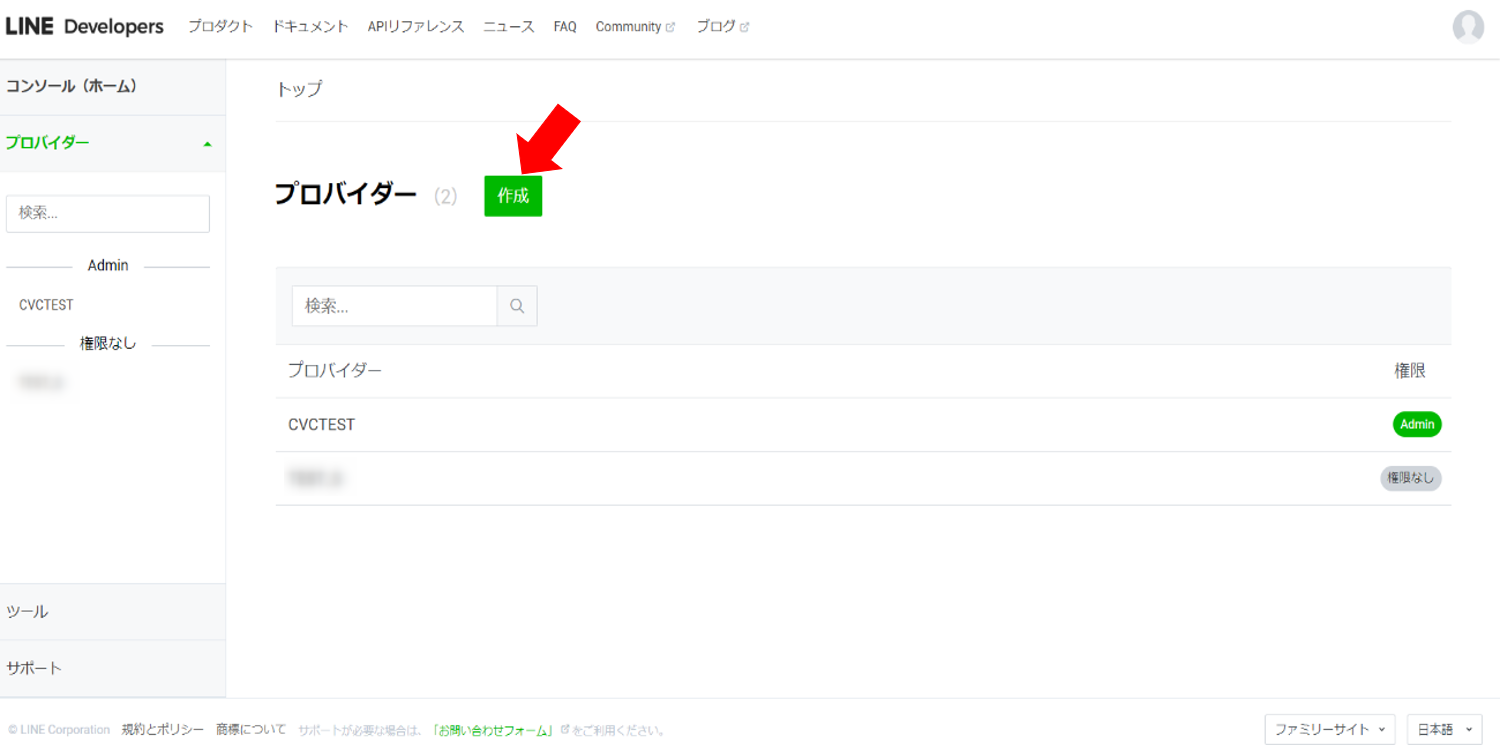Screen dimensions: 1500x745
Task: Click the green 作成 button
Action: [x=513, y=196]
